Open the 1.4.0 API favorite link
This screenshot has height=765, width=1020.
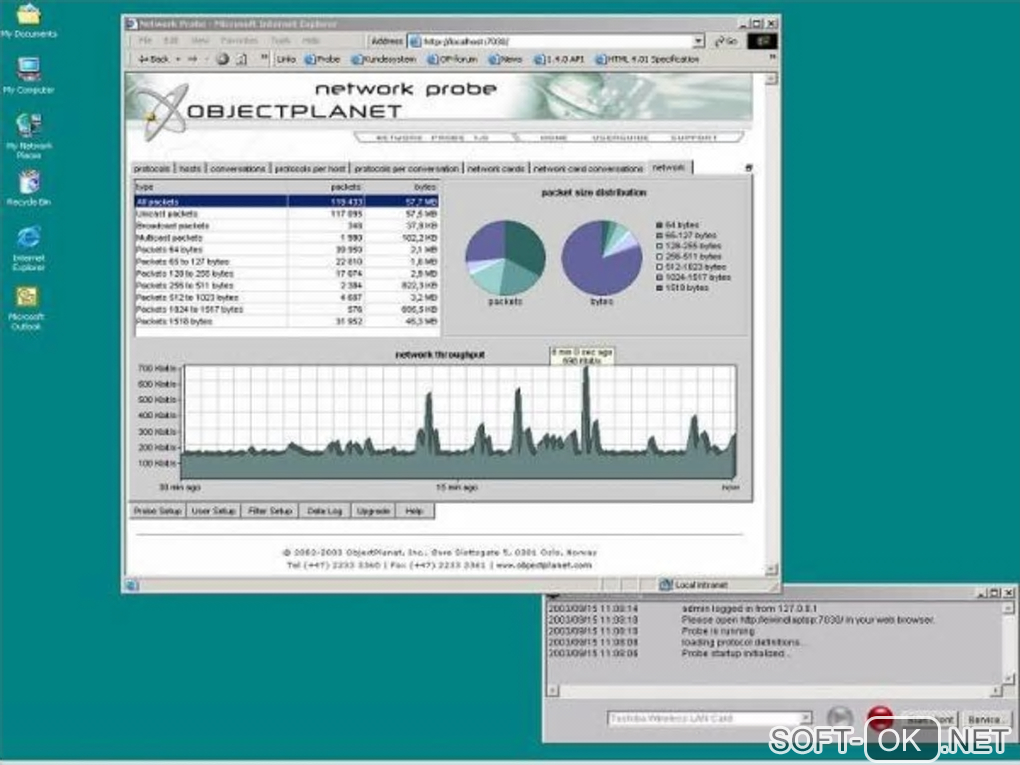pos(559,59)
